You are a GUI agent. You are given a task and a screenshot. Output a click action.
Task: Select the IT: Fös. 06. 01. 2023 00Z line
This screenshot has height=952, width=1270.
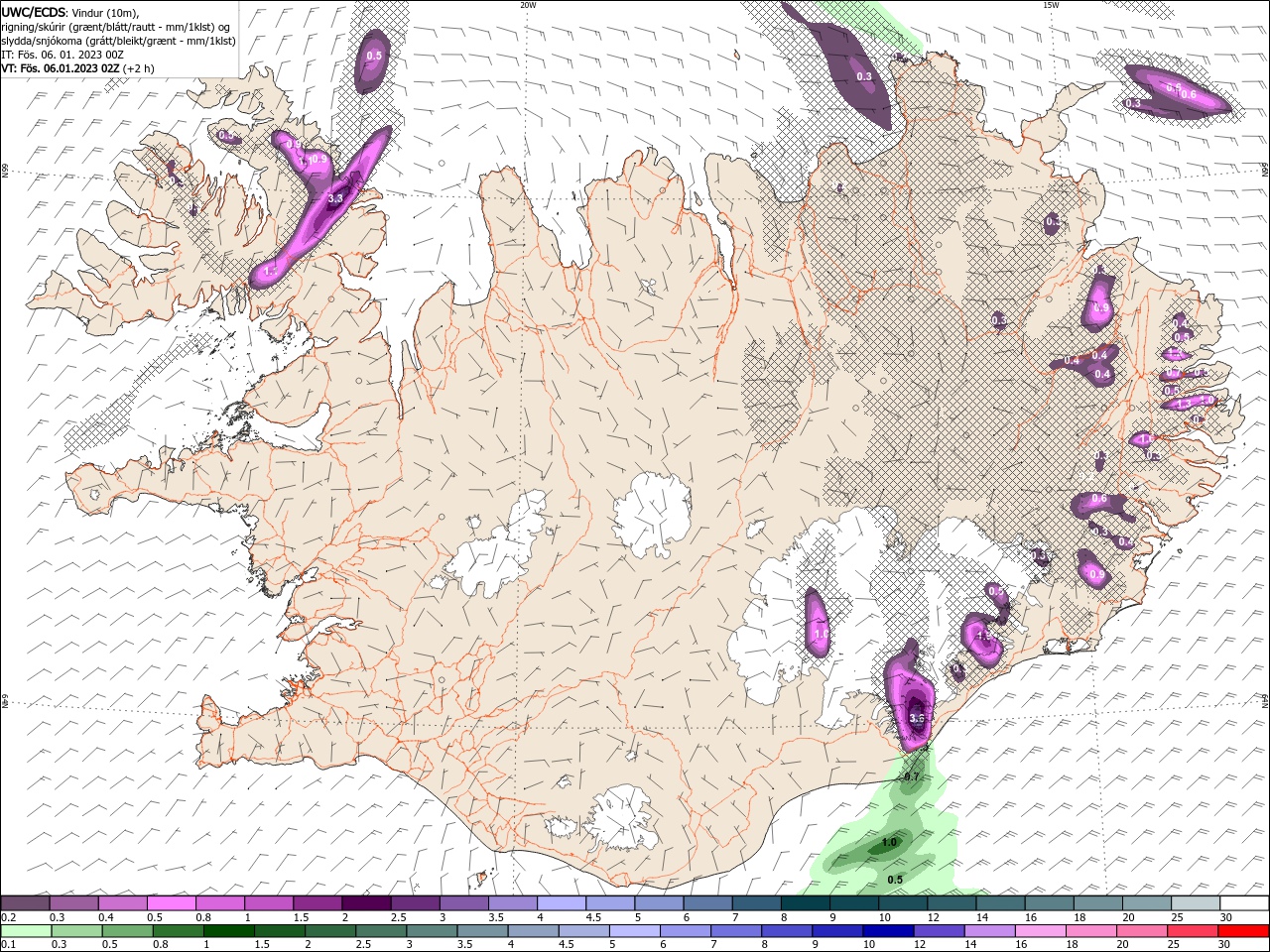point(63,55)
